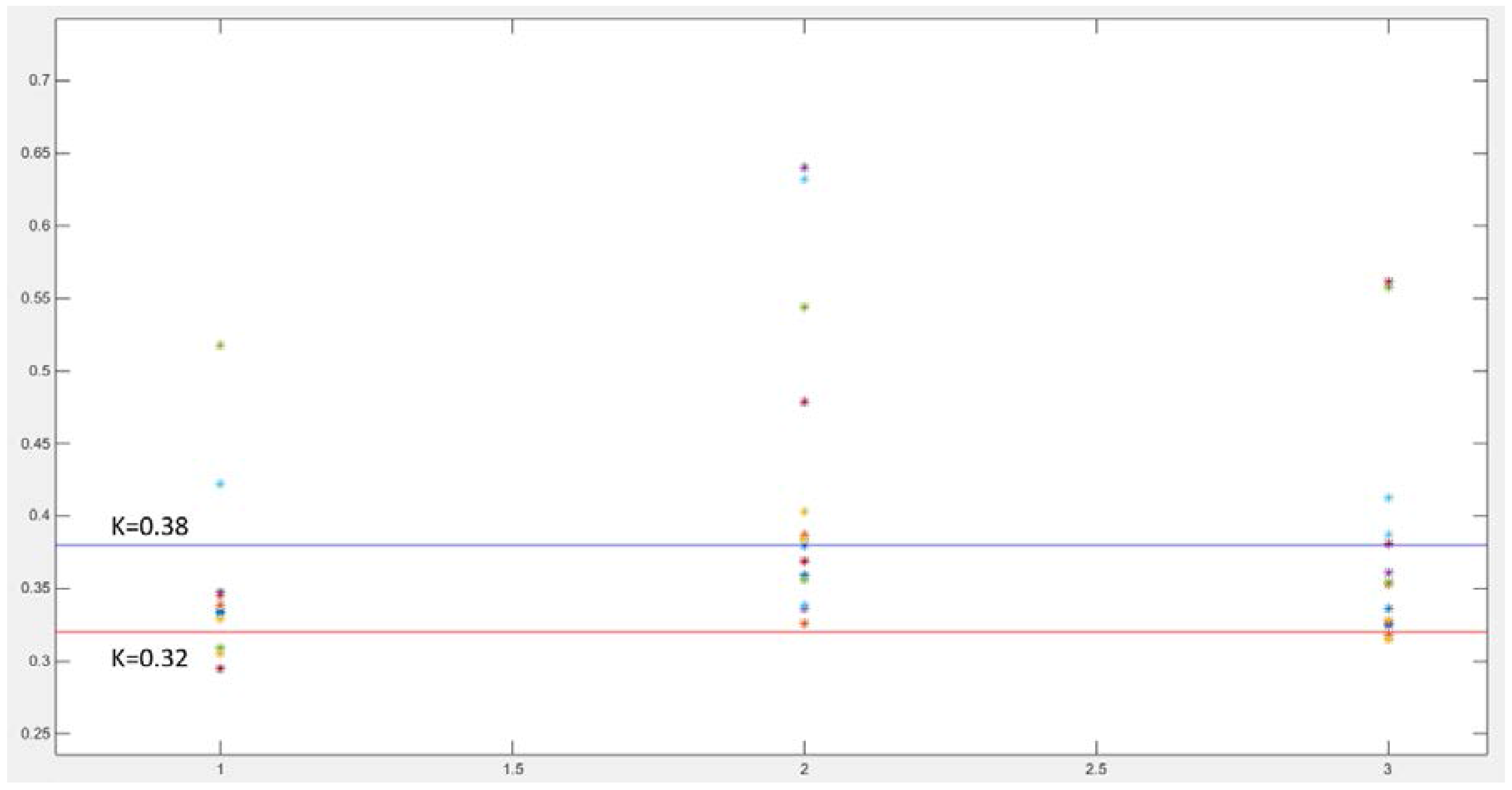Click the highest red point at x=3

click(1389, 282)
